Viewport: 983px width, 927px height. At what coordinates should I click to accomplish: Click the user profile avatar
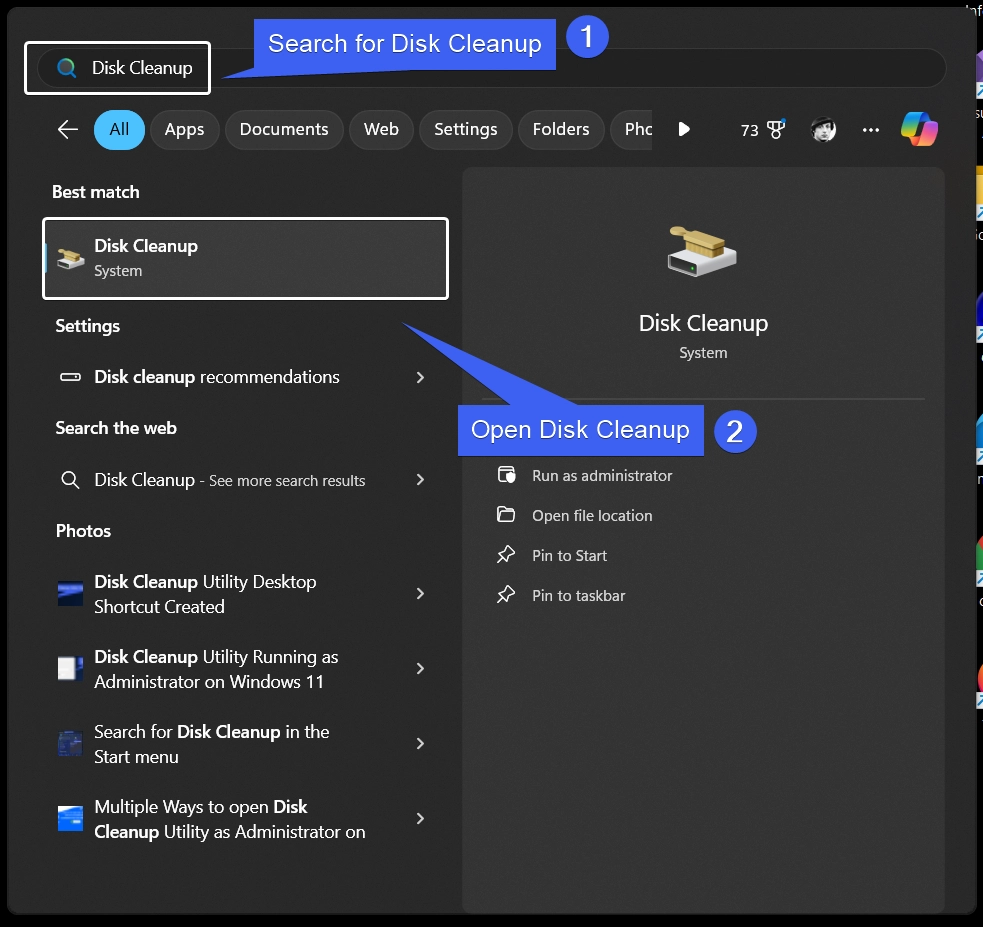823,129
